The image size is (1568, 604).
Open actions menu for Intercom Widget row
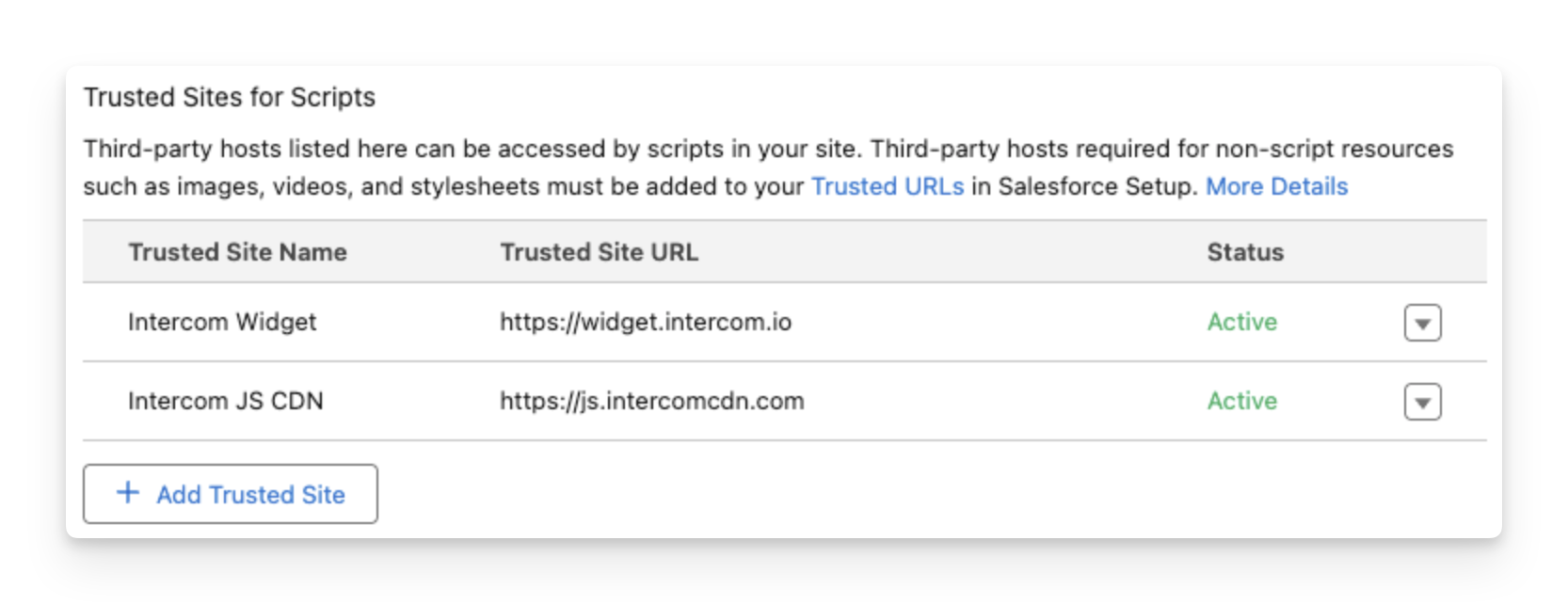[x=1422, y=323]
